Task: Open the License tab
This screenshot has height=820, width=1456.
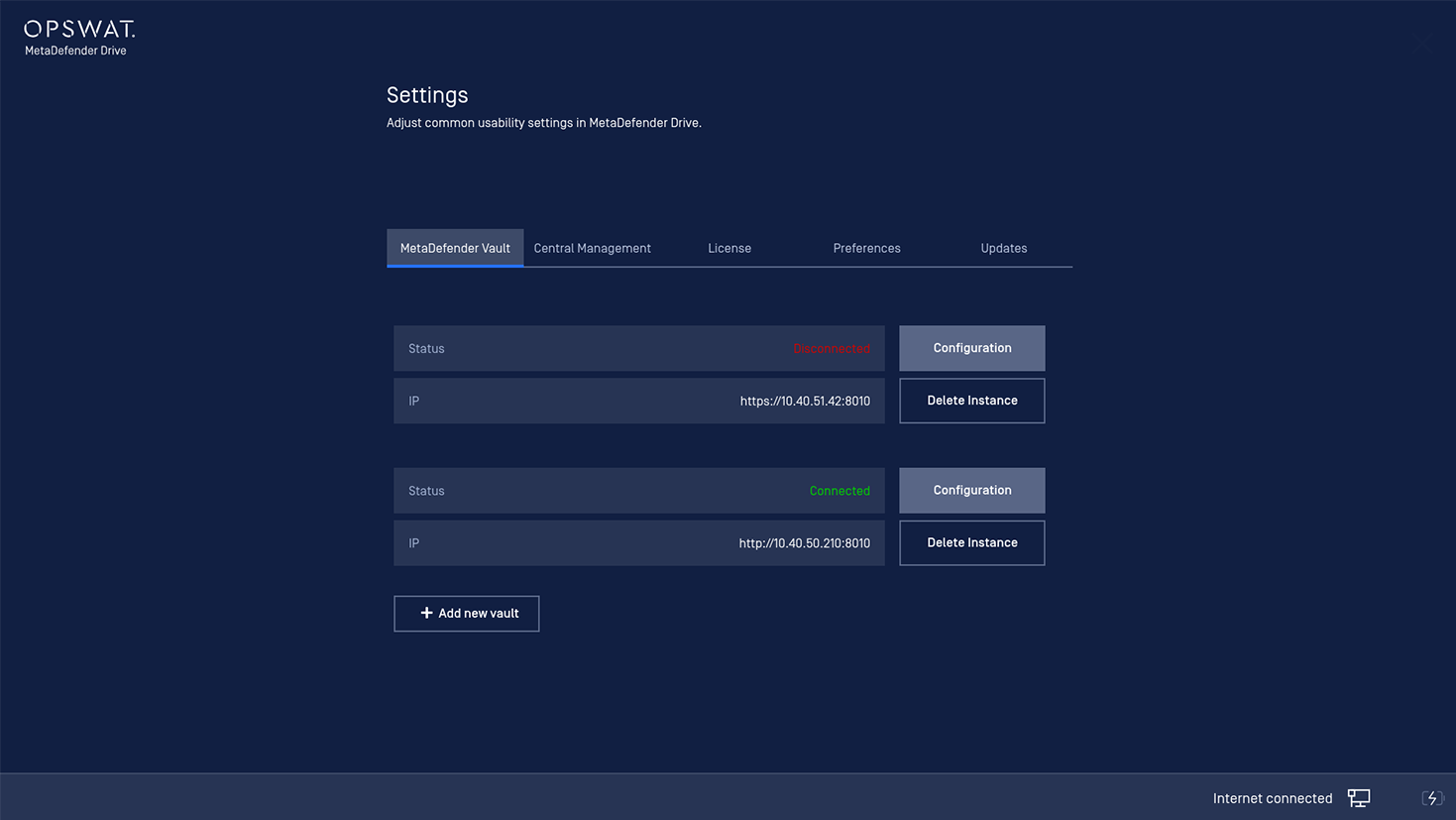Action: pyautogui.click(x=729, y=248)
